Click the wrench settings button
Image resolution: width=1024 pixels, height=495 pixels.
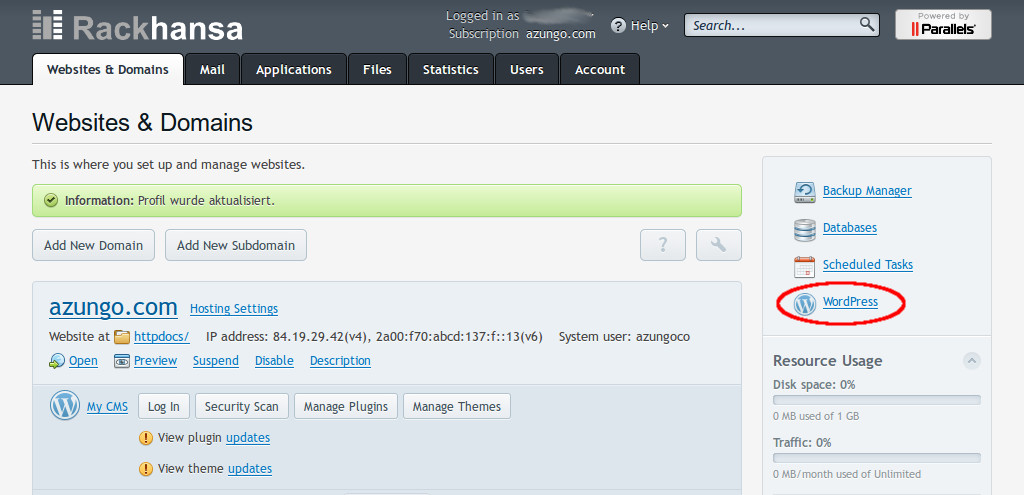(x=719, y=246)
